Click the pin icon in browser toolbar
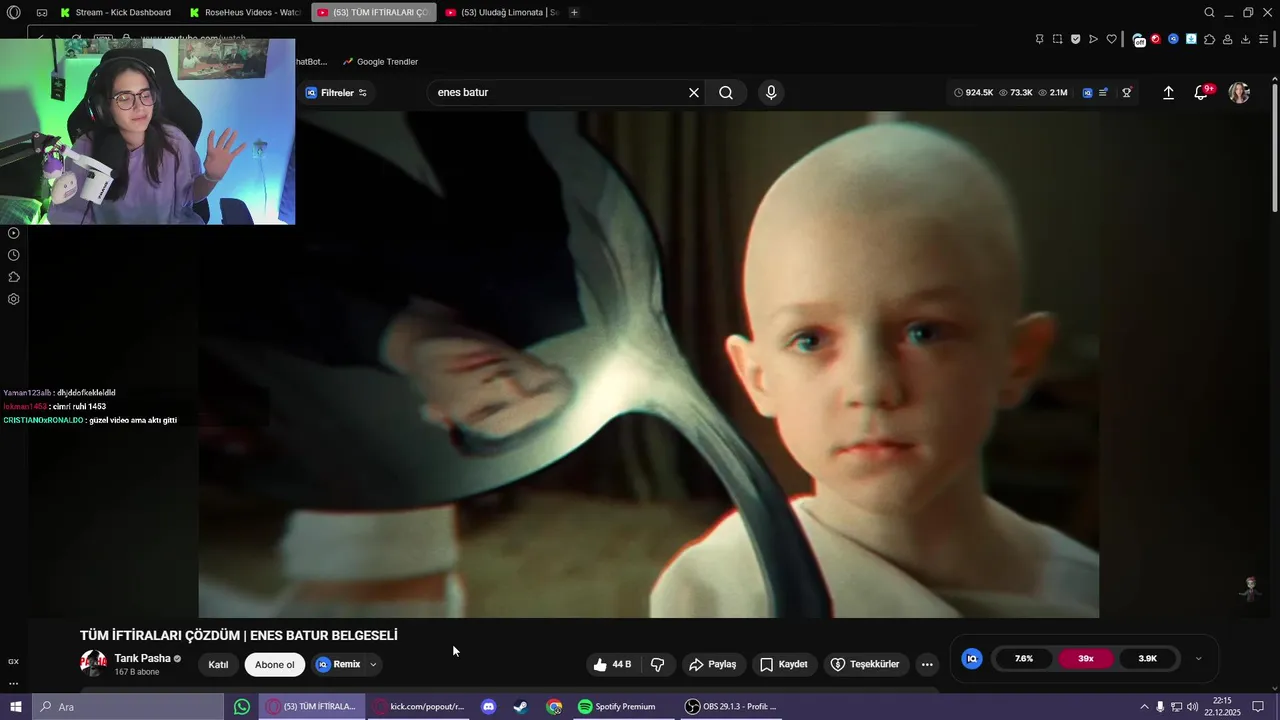1280x720 pixels. (x=1039, y=39)
